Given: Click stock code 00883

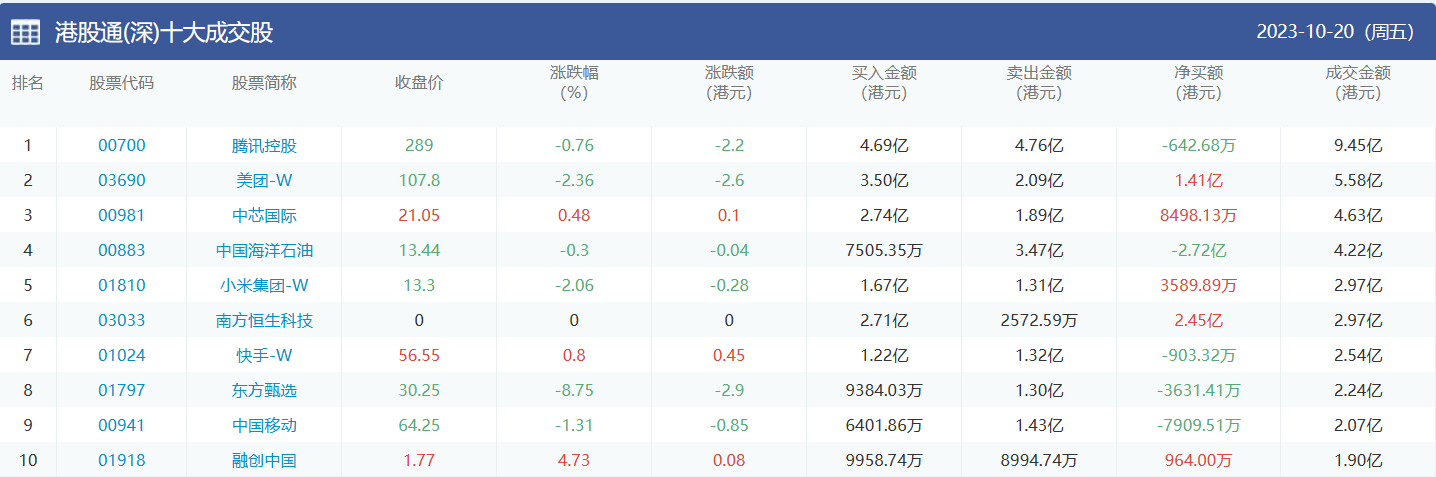Looking at the screenshot, I should (121, 250).
